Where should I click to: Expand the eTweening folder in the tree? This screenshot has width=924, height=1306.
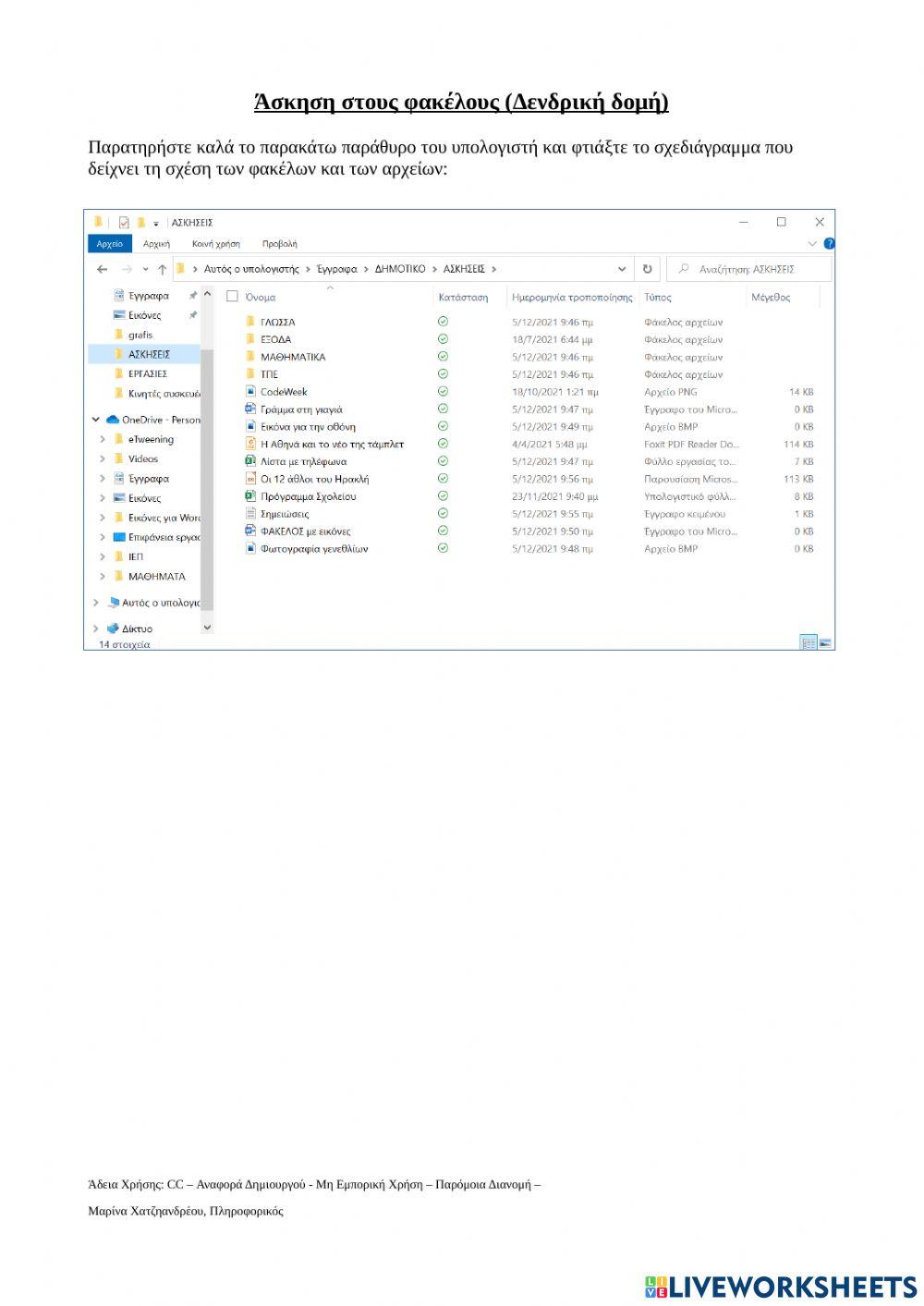[x=103, y=440]
